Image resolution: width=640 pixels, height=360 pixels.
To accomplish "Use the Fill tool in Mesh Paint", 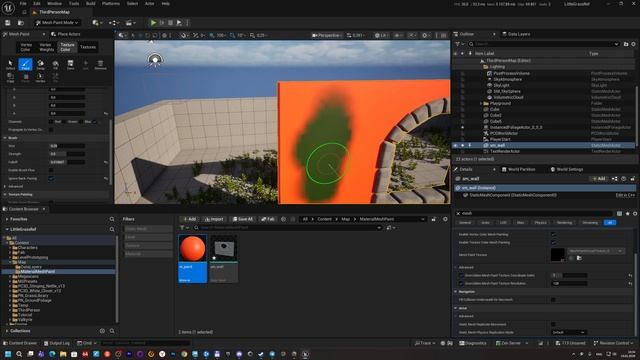I will click(x=55, y=64).
